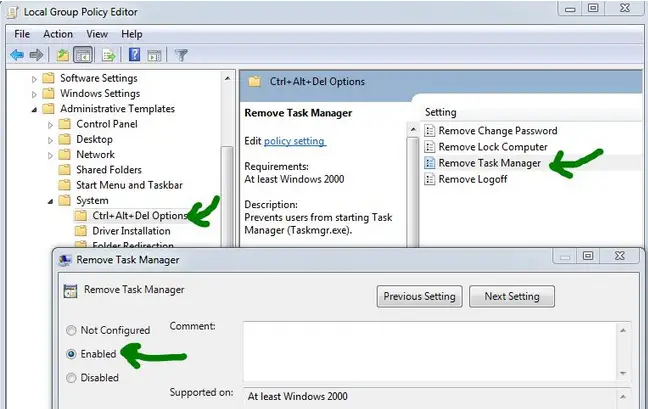This screenshot has width=648, height=409.
Task: Click the Up one level folder icon
Action: coord(62,55)
